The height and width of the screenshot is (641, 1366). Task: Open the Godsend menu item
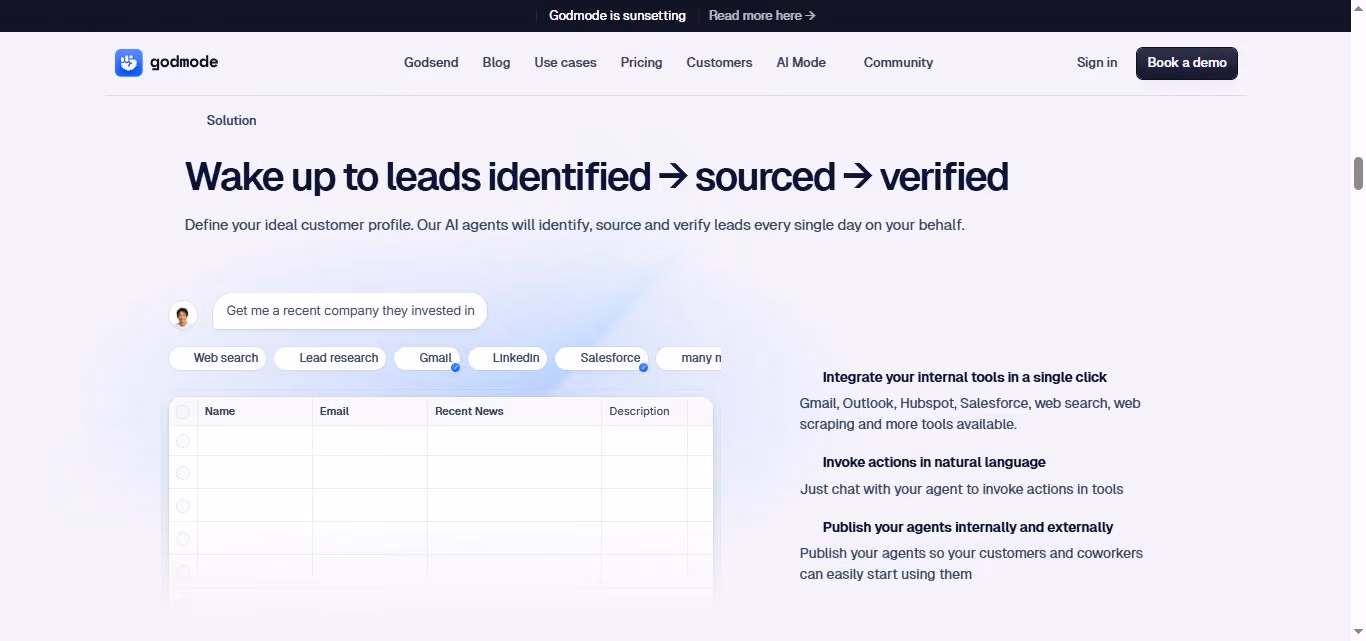(x=431, y=62)
